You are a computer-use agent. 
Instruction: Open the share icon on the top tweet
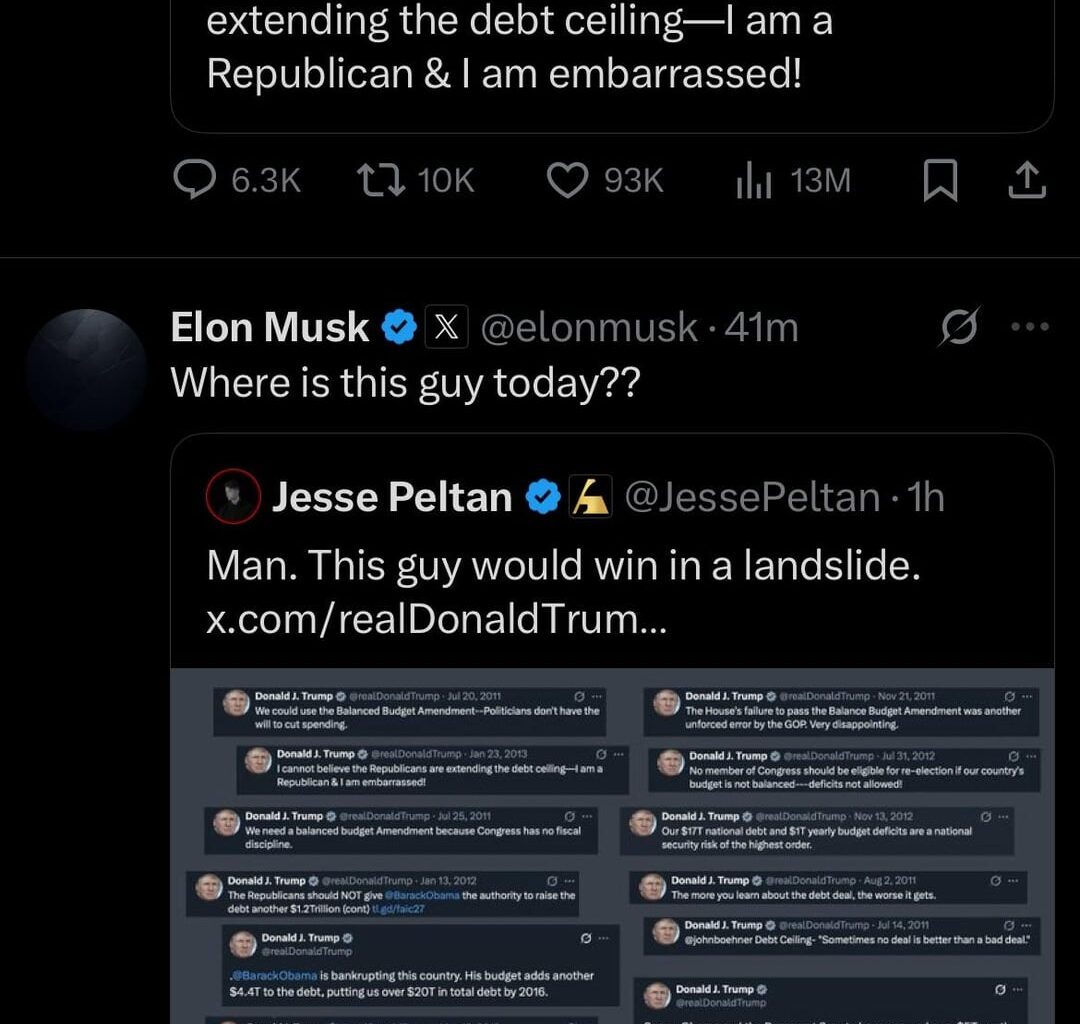coord(1027,180)
